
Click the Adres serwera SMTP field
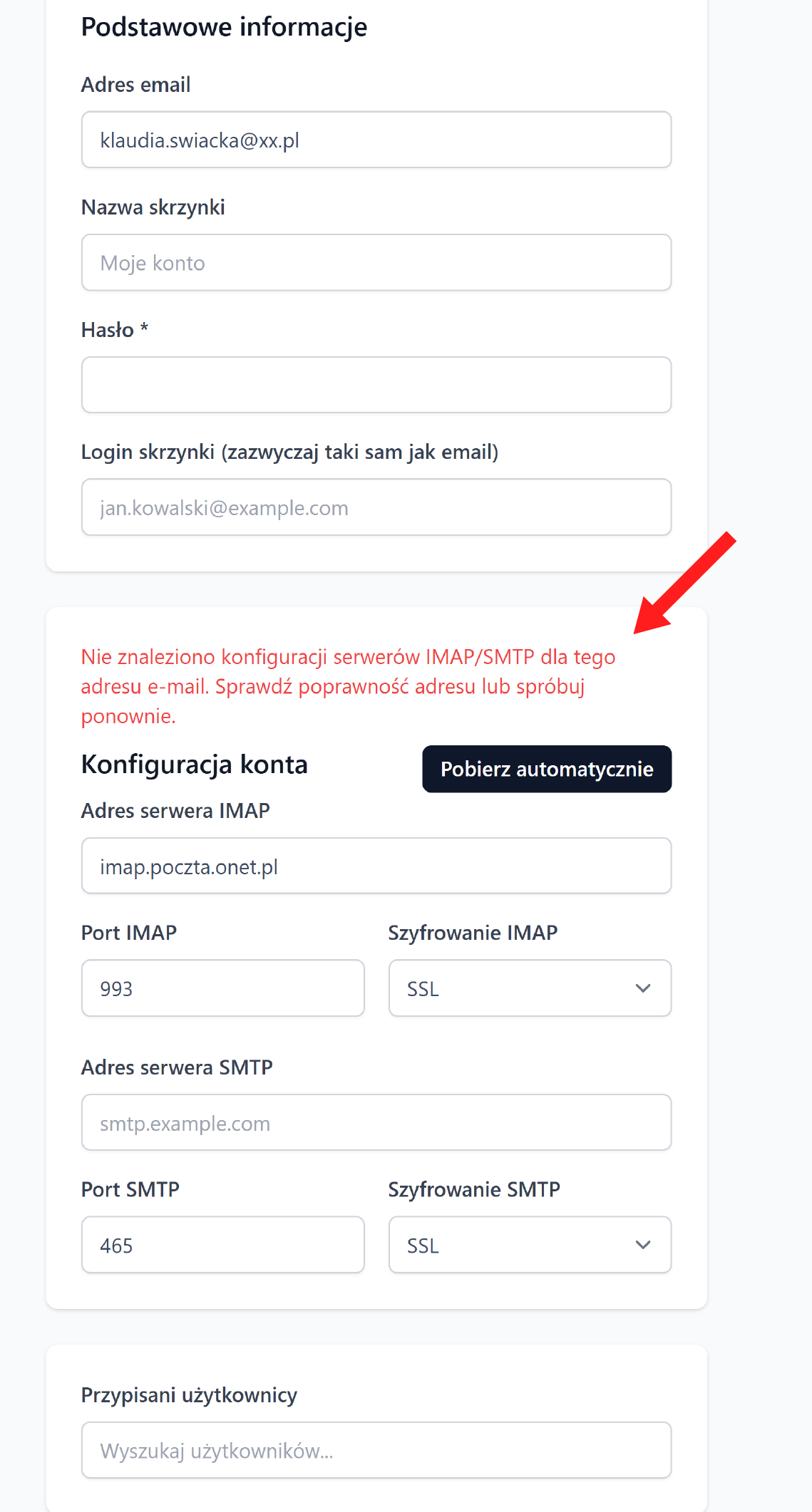(x=376, y=1122)
